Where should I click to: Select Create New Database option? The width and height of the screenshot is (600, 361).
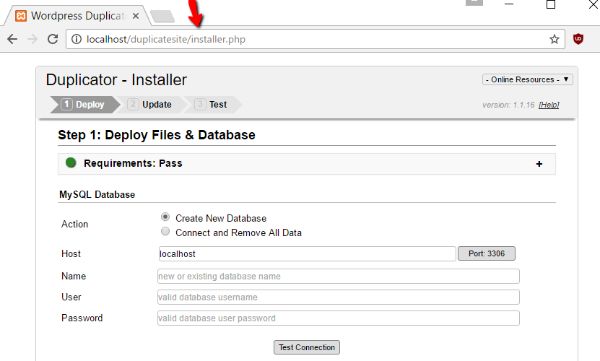click(x=165, y=217)
